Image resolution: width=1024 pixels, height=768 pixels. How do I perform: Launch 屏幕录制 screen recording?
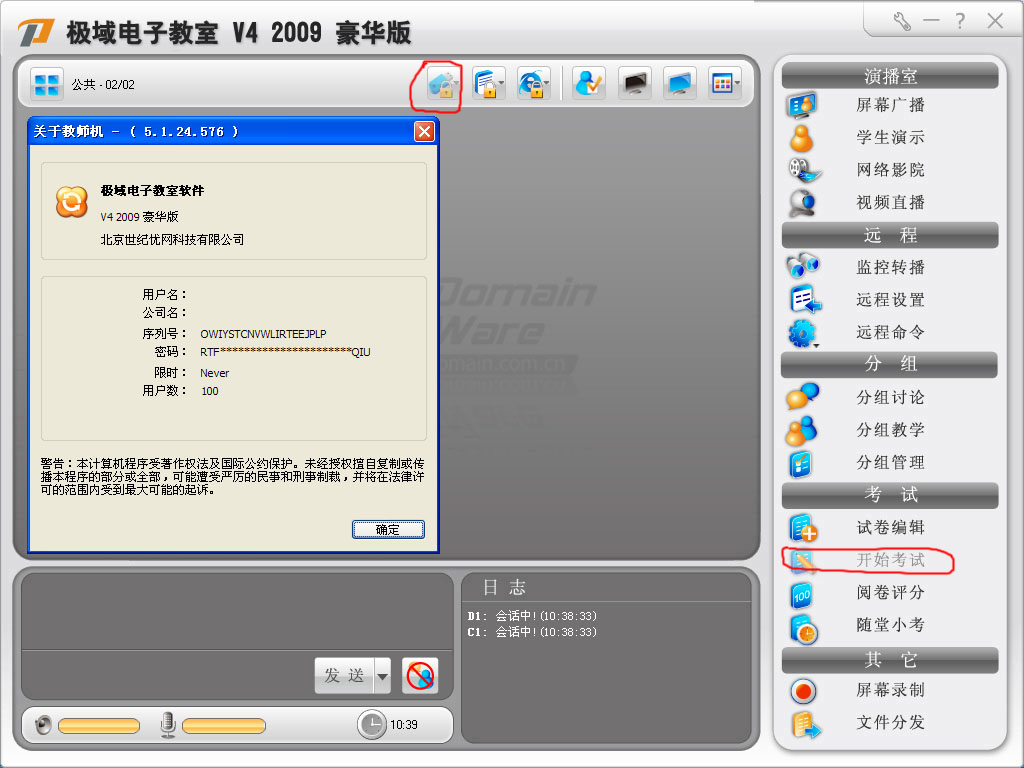(x=889, y=690)
